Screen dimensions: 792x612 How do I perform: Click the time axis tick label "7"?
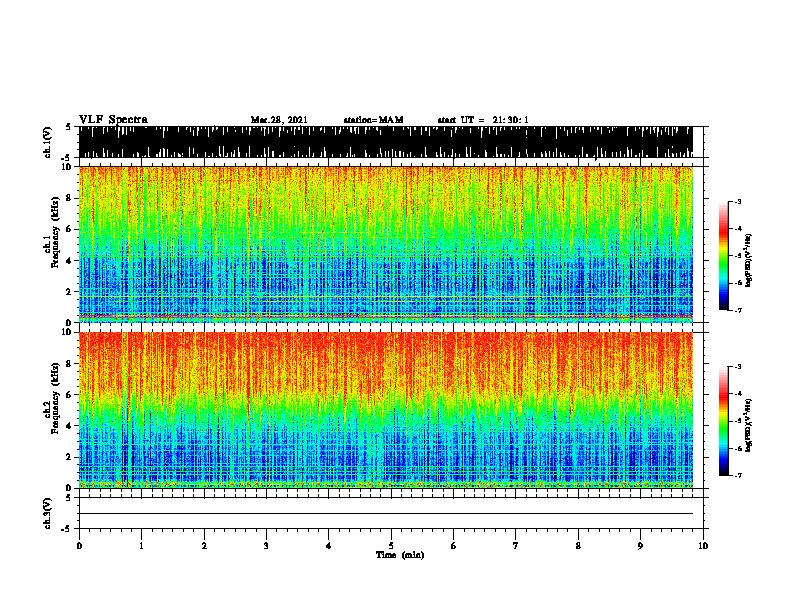point(516,545)
